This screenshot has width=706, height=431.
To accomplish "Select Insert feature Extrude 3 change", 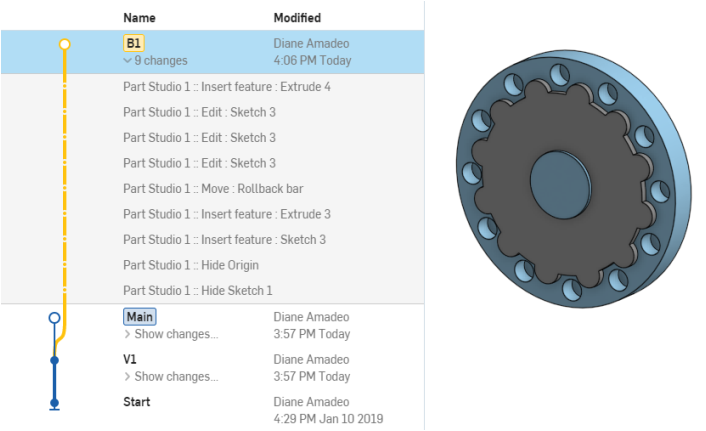I will tap(227, 214).
